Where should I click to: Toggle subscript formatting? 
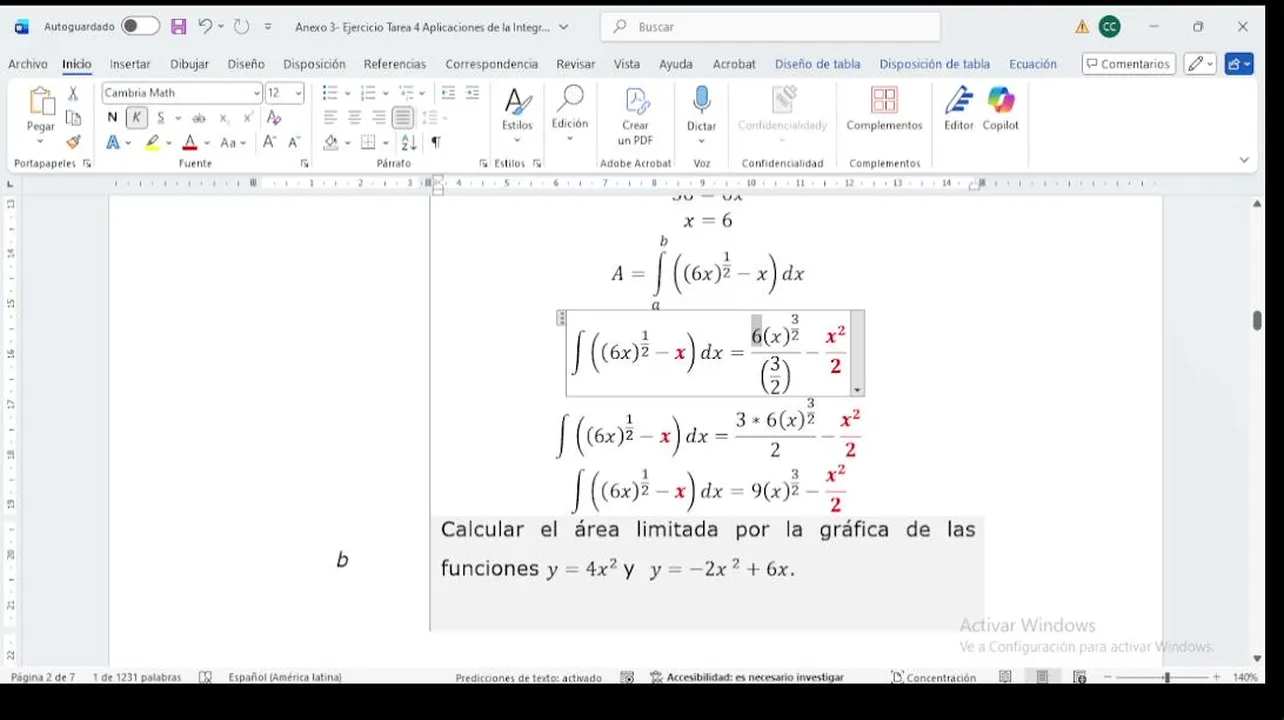(x=225, y=118)
